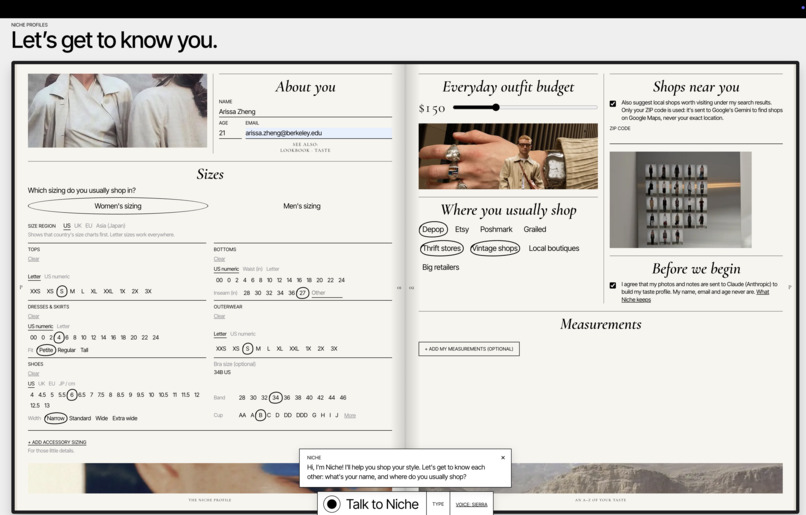The image size is (806, 515).
Task: Click the Name input field
Action: pos(305,112)
